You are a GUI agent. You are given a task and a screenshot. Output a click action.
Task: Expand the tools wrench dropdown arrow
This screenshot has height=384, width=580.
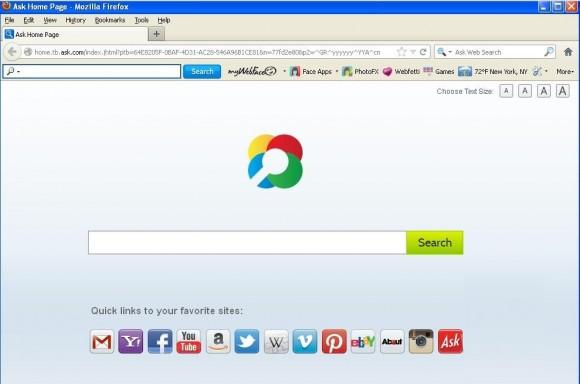click(x=546, y=71)
